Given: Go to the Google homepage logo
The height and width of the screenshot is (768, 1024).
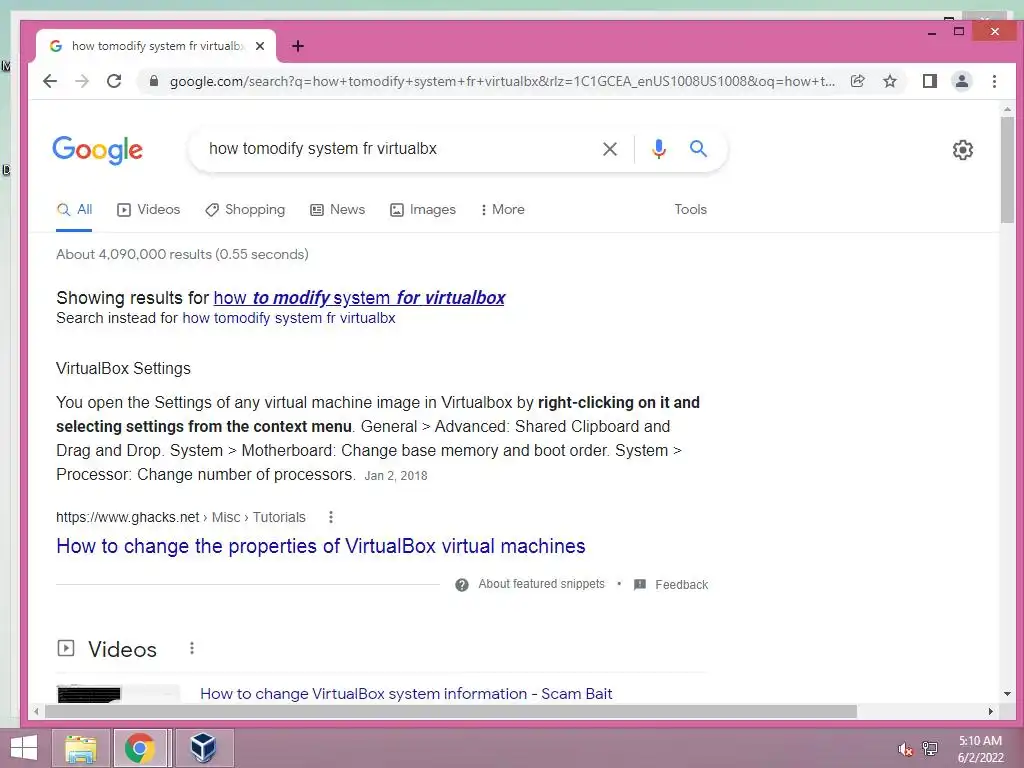Looking at the screenshot, I should pyautogui.click(x=97, y=150).
